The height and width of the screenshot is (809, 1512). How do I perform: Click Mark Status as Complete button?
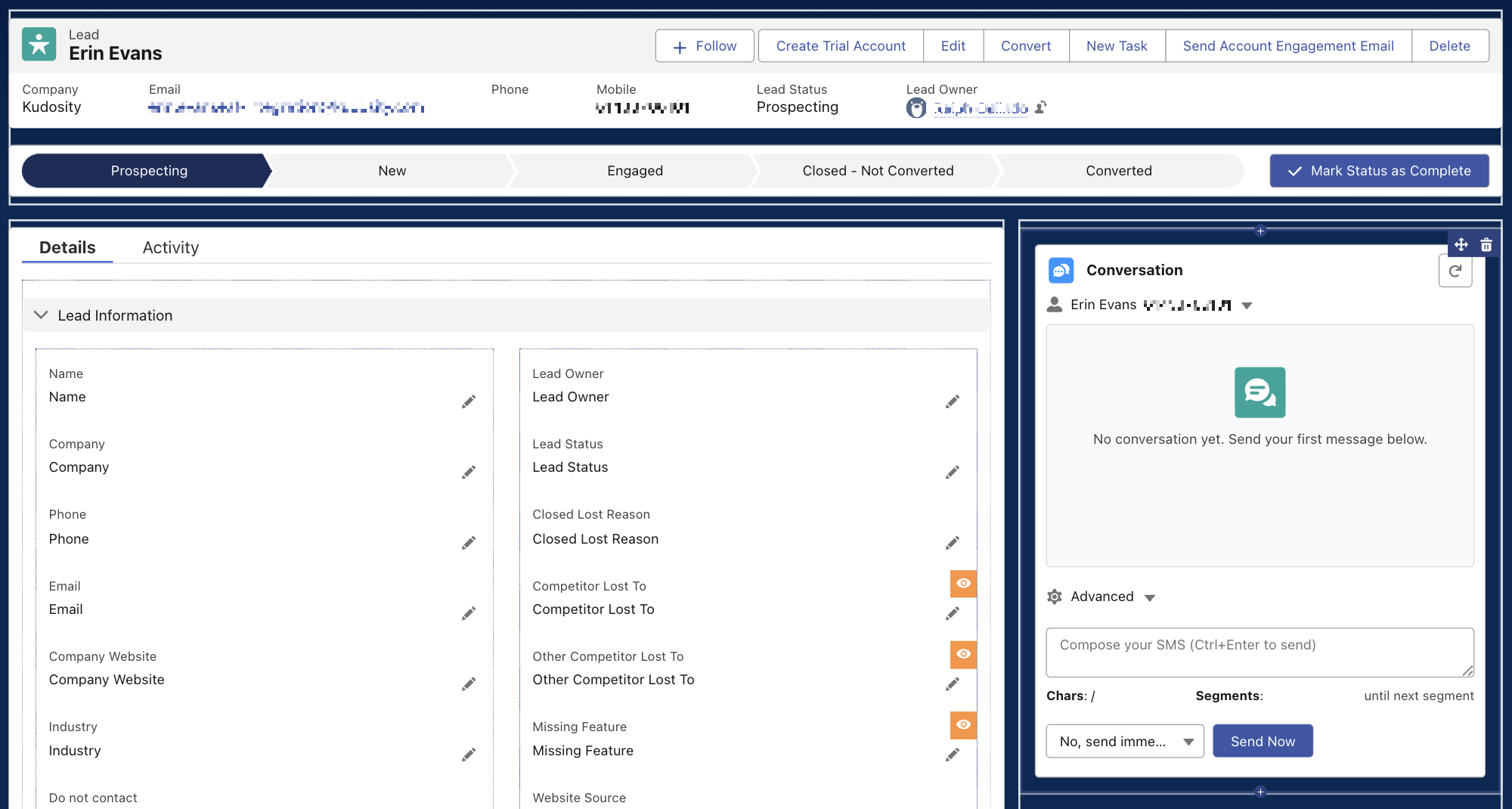coord(1379,171)
